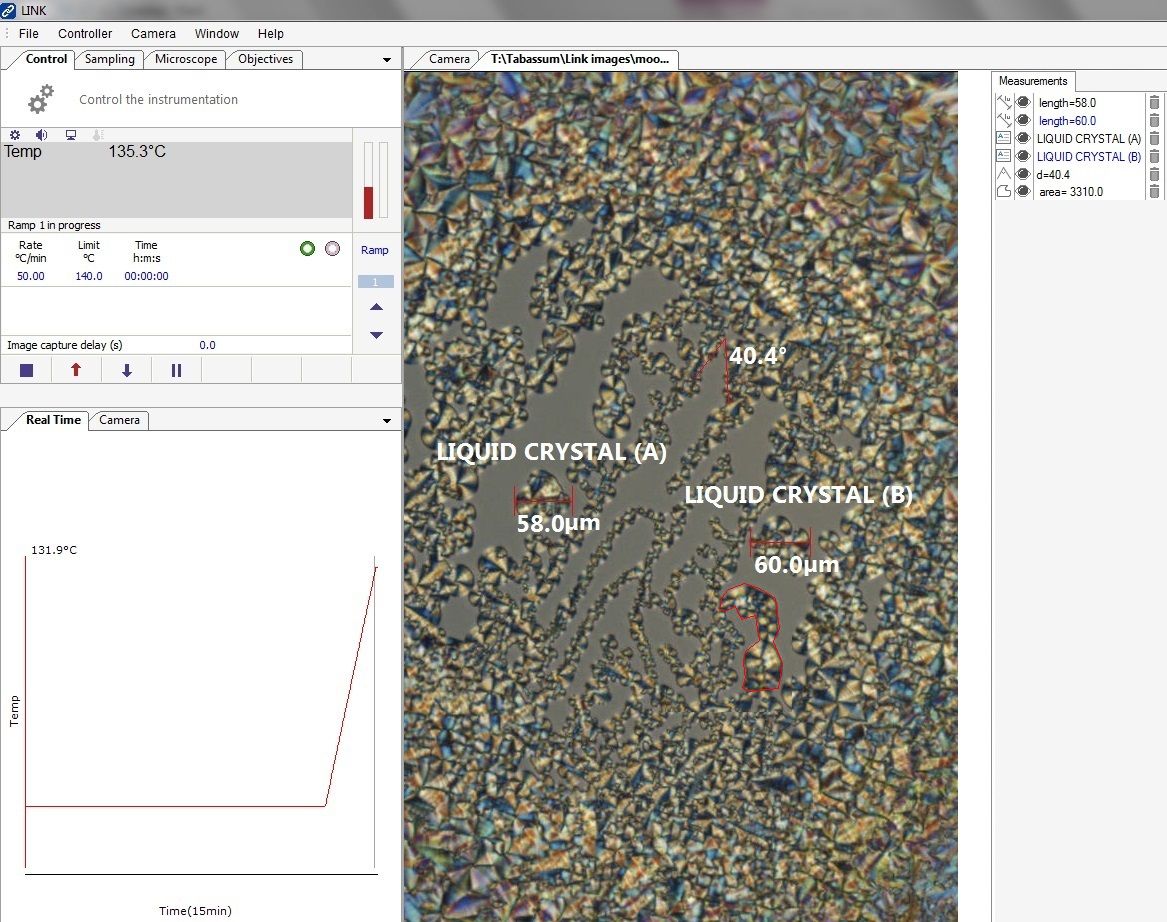The height and width of the screenshot is (922, 1167).
Task: Click the LINK app logo in title bar
Action: (x=8, y=10)
